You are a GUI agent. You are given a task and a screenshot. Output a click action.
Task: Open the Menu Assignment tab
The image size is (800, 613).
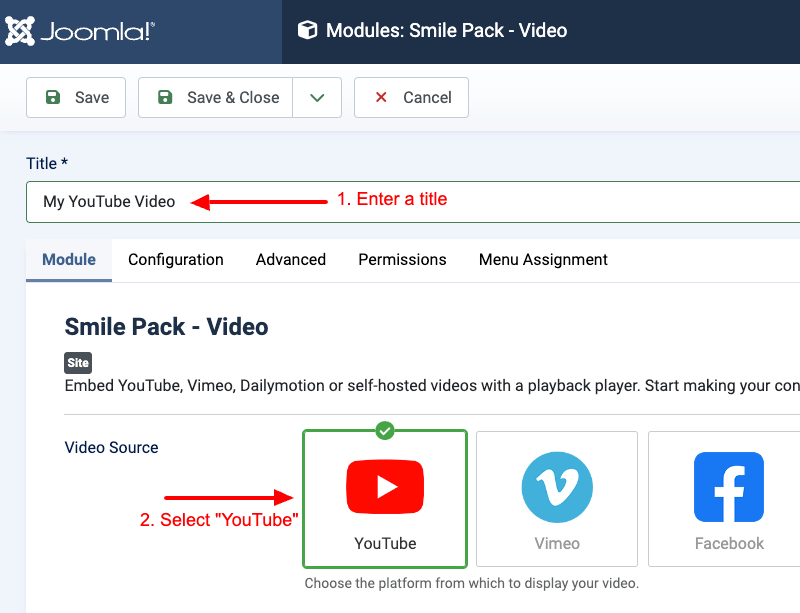click(543, 260)
